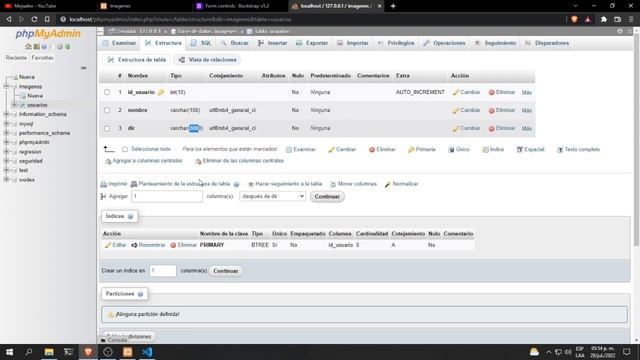The width and height of the screenshot is (640, 360).
Task: Click the primary key icon beside id_usuario
Action: pos(161,92)
